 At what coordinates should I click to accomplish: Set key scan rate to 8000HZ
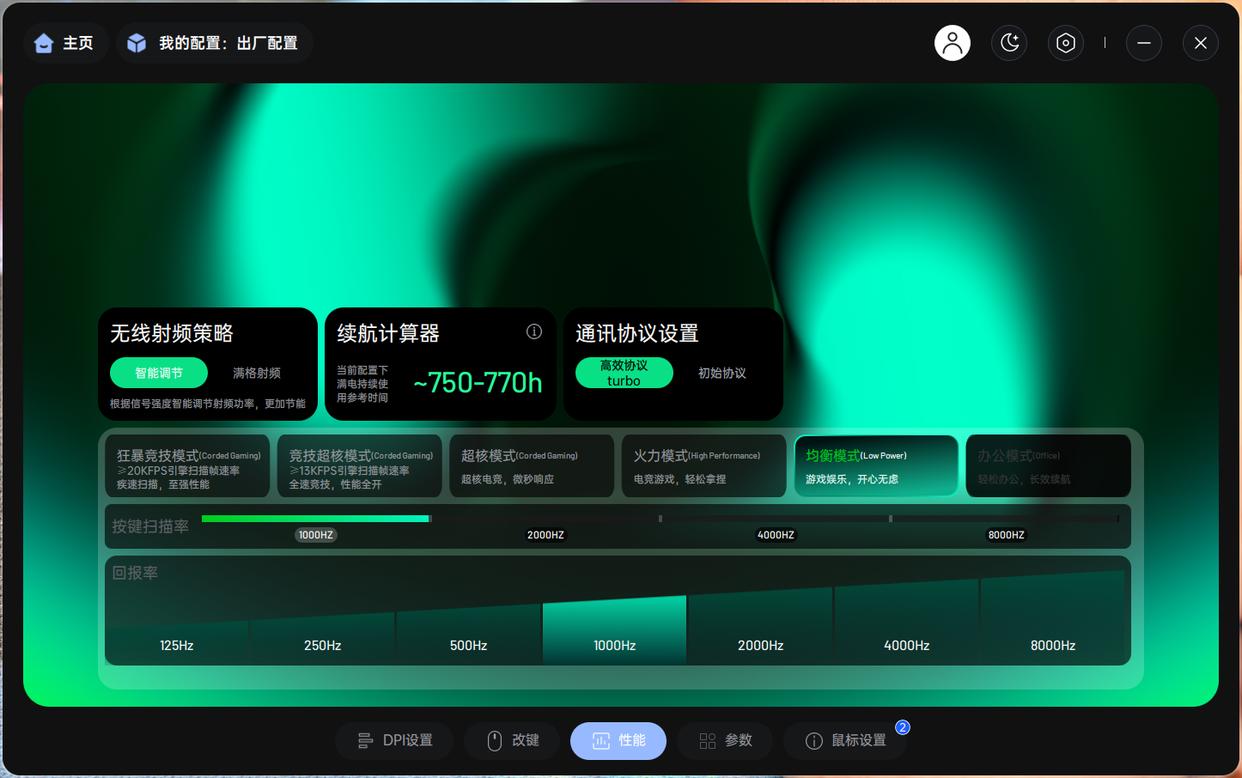1006,535
